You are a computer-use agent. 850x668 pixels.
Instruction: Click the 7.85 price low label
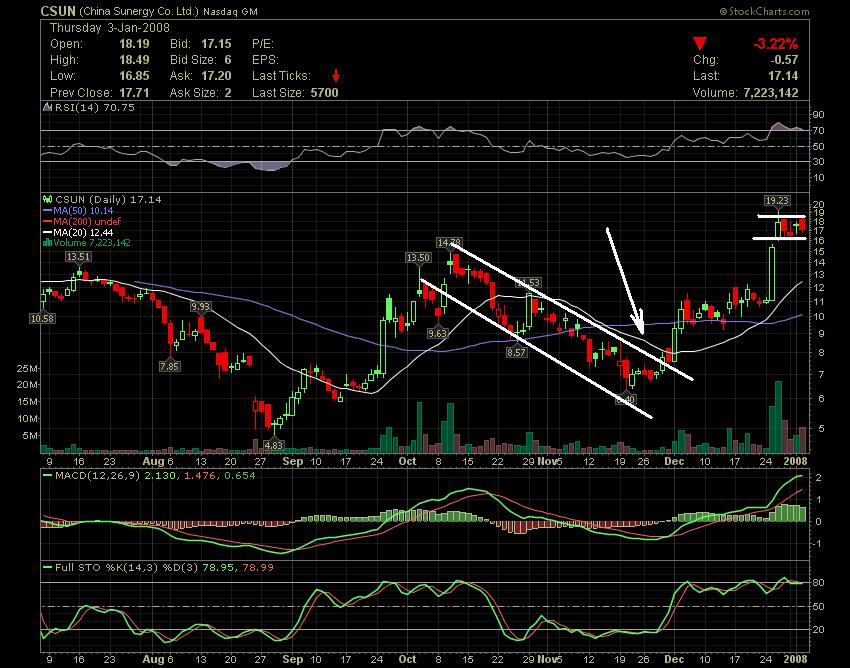click(169, 367)
